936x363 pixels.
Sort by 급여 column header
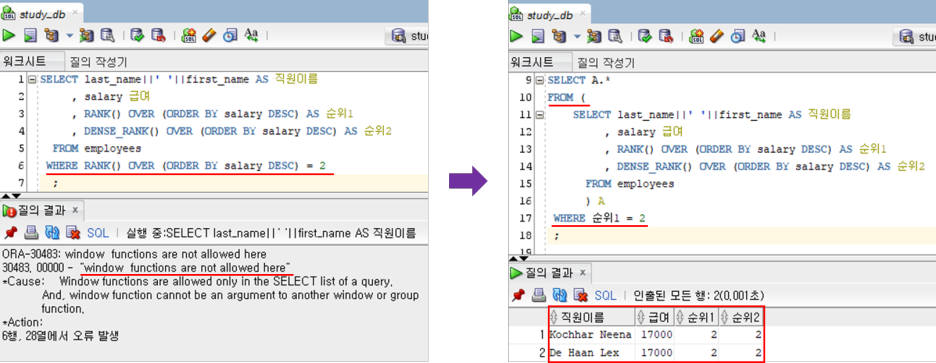click(654, 316)
